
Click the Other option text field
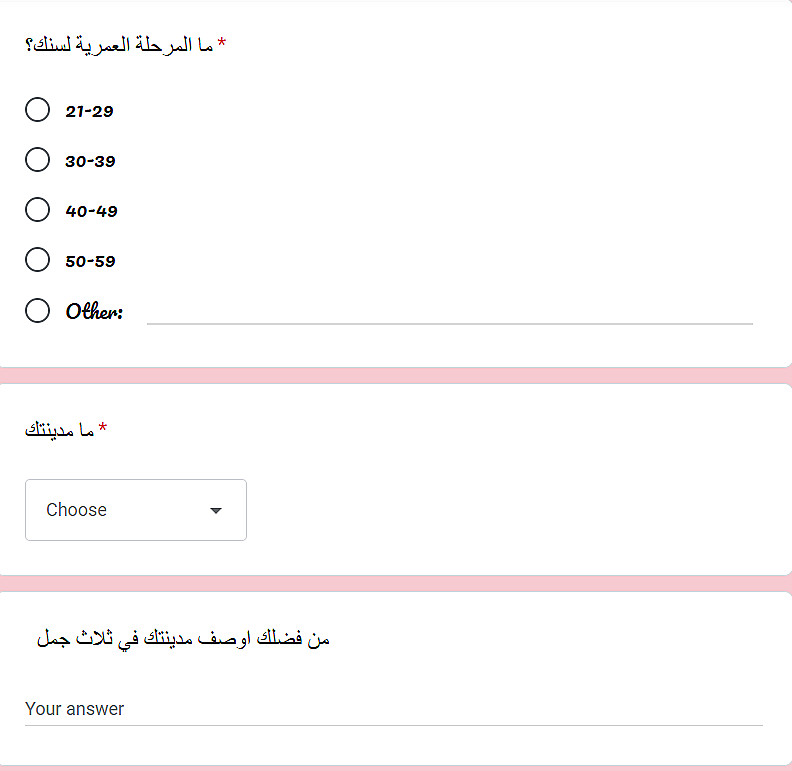[x=449, y=311]
